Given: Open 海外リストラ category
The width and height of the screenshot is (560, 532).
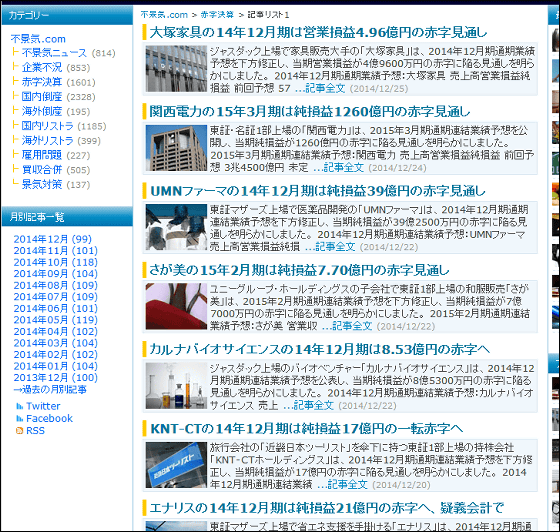Looking at the screenshot, I should 48,141.
